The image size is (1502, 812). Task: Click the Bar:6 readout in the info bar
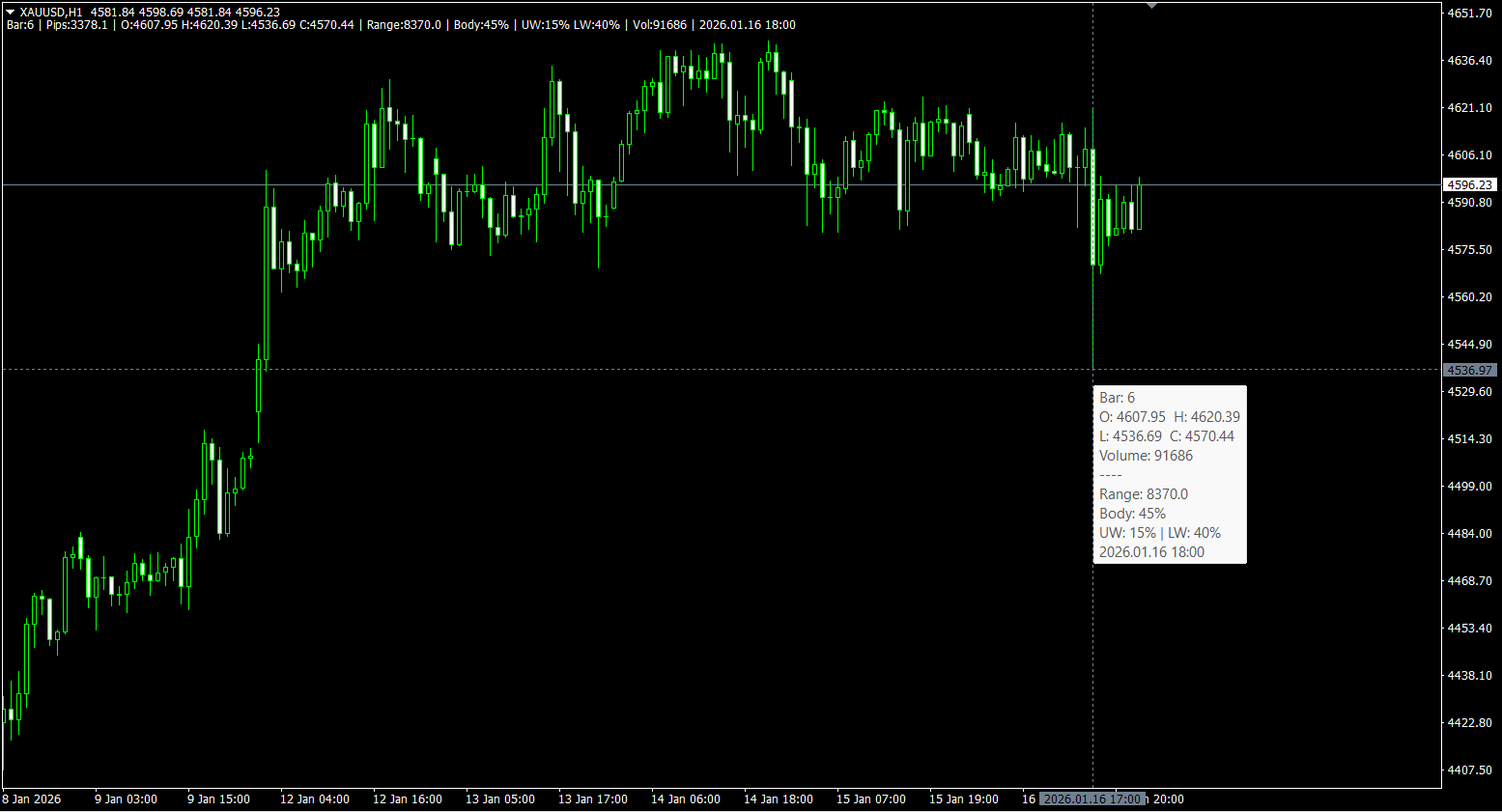point(18,25)
